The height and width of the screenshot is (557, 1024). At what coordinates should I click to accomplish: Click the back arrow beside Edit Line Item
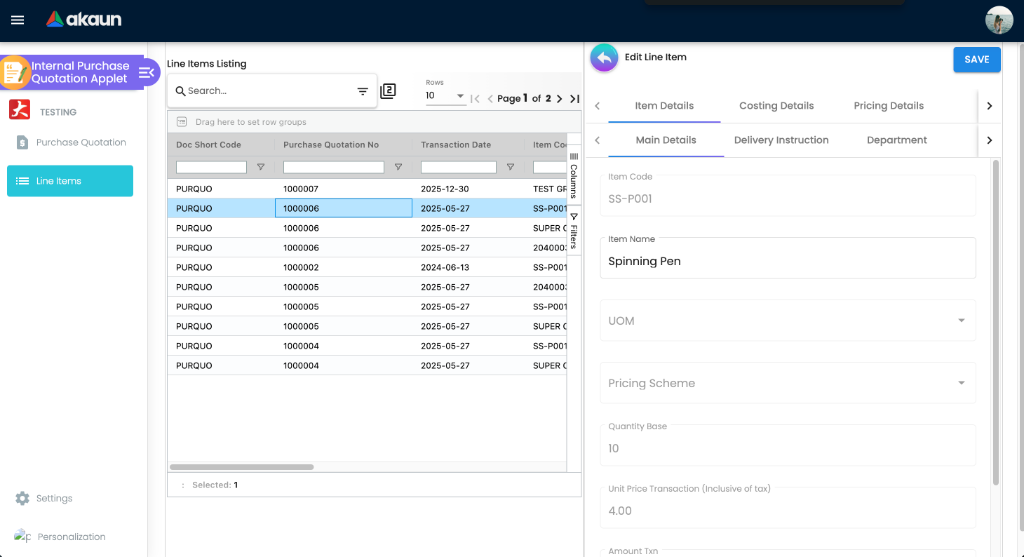(x=604, y=58)
